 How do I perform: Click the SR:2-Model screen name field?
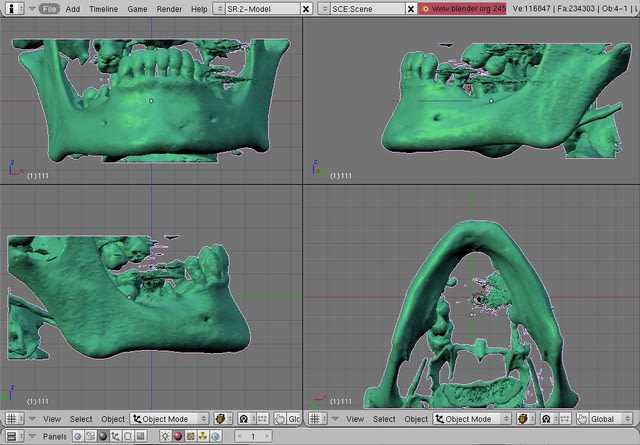(x=262, y=9)
